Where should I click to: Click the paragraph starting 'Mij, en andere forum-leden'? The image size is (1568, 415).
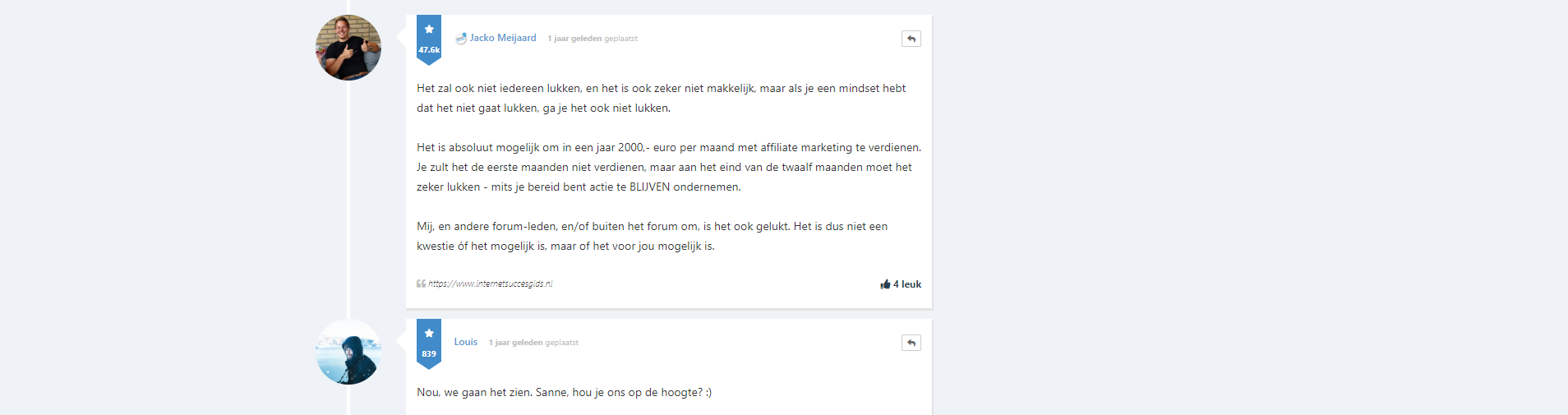click(x=652, y=236)
